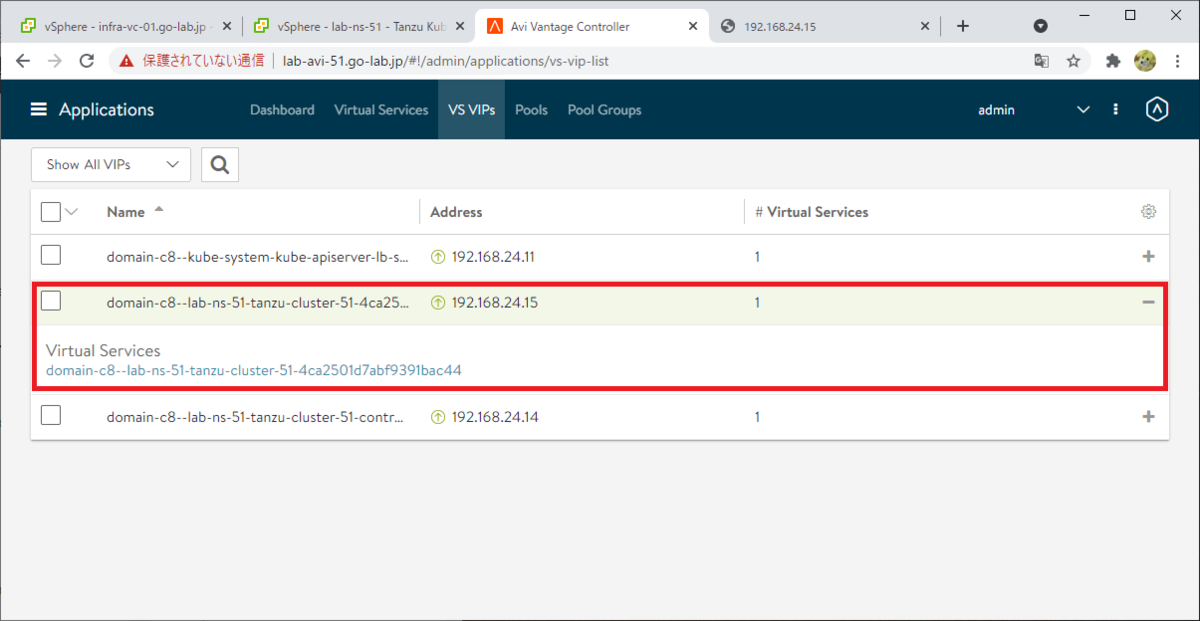Open the Google Translate page icon
Image resolution: width=1200 pixels, height=621 pixels.
[1042, 61]
